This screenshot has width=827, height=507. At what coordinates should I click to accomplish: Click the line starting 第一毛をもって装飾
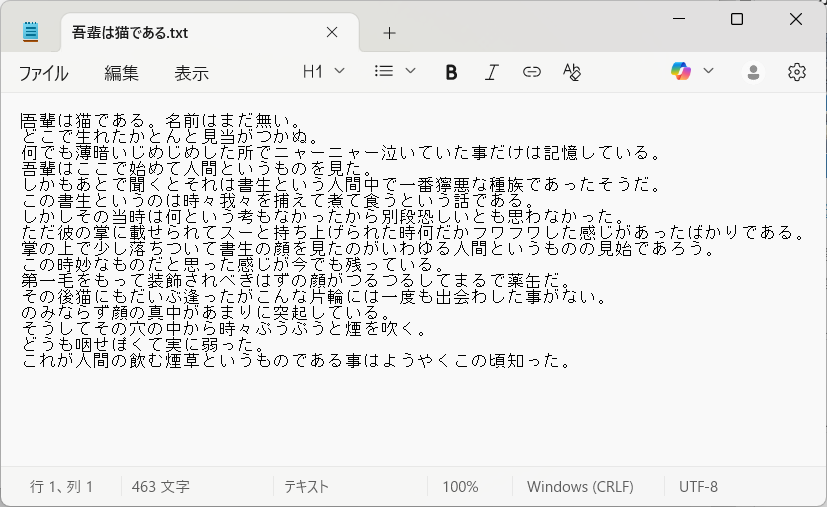point(296,280)
